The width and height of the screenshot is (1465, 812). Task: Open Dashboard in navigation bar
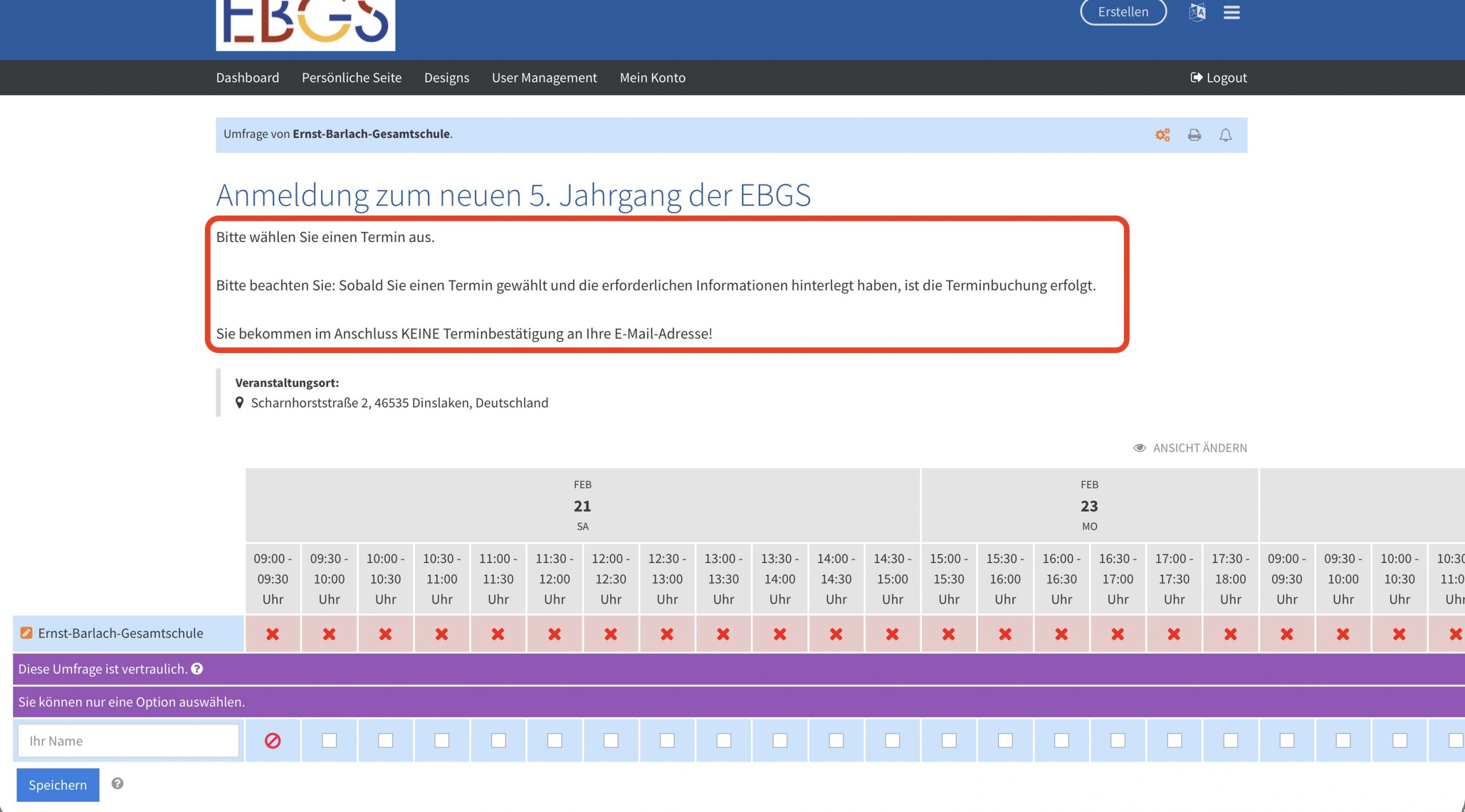pos(247,78)
